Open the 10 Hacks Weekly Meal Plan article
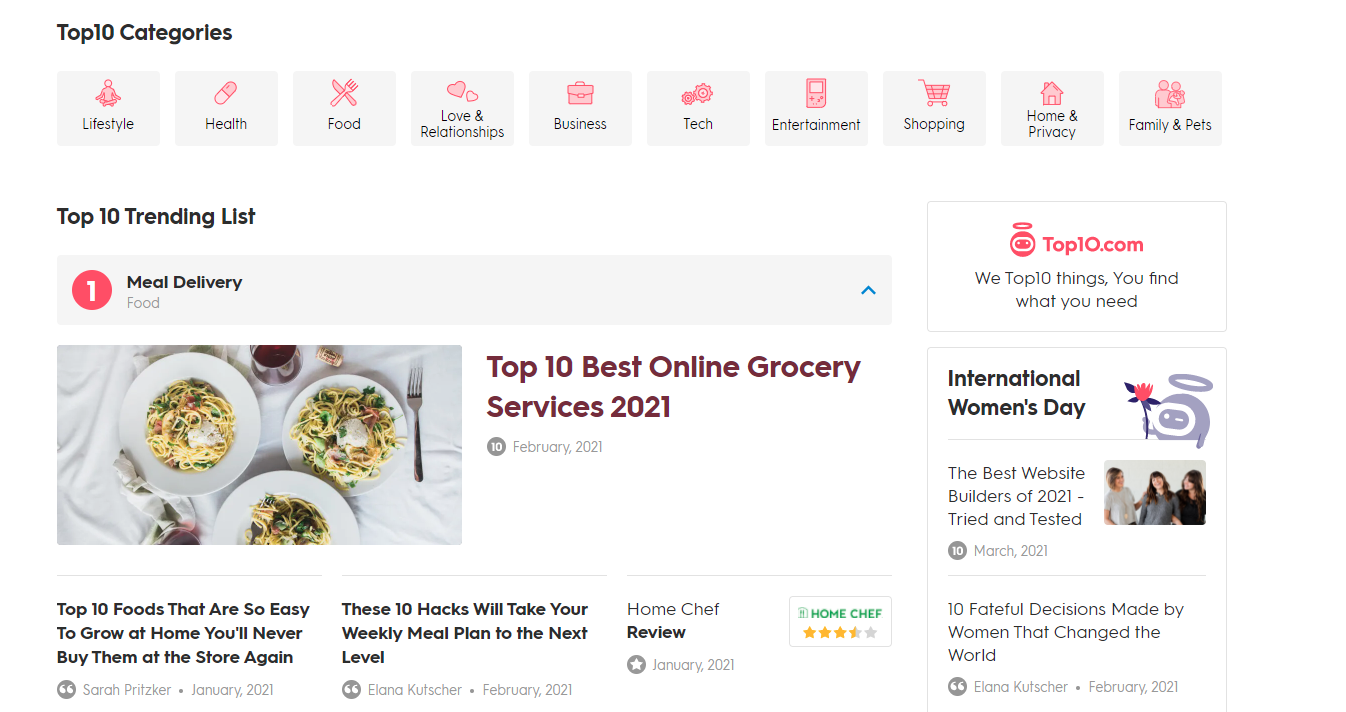This screenshot has width=1346, height=712. click(465, 633)
